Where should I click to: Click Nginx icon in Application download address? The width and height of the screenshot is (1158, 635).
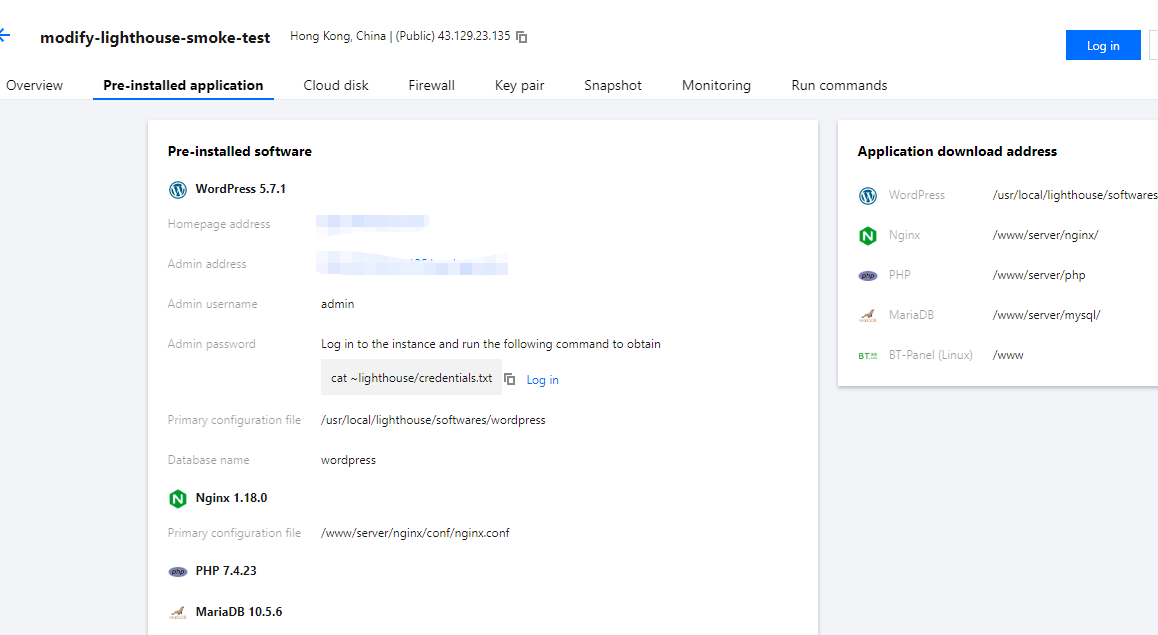(x=868, y=236)
